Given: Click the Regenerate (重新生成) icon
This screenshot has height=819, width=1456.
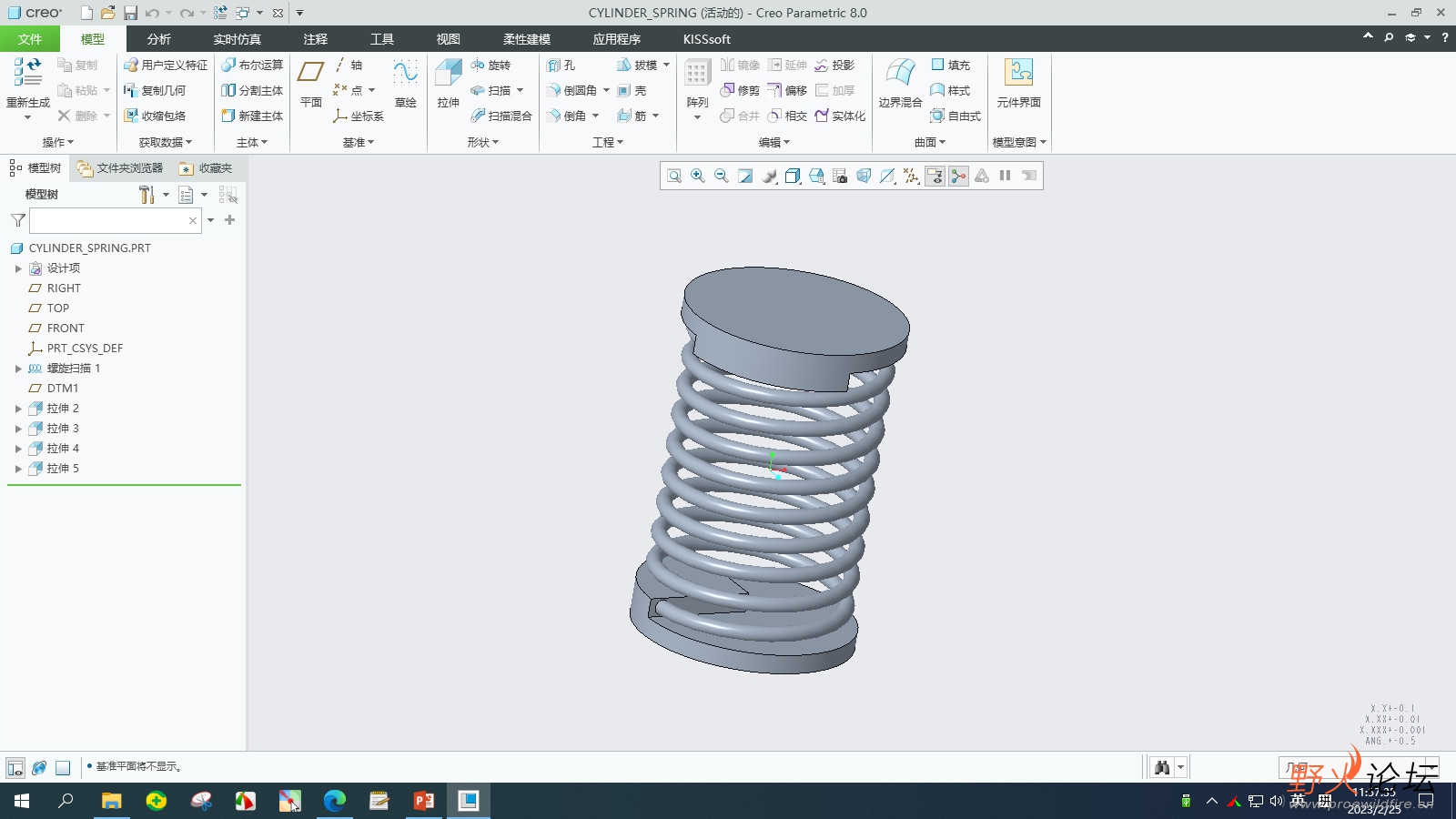Looking at the screenshot, I should tap(27, 72).
